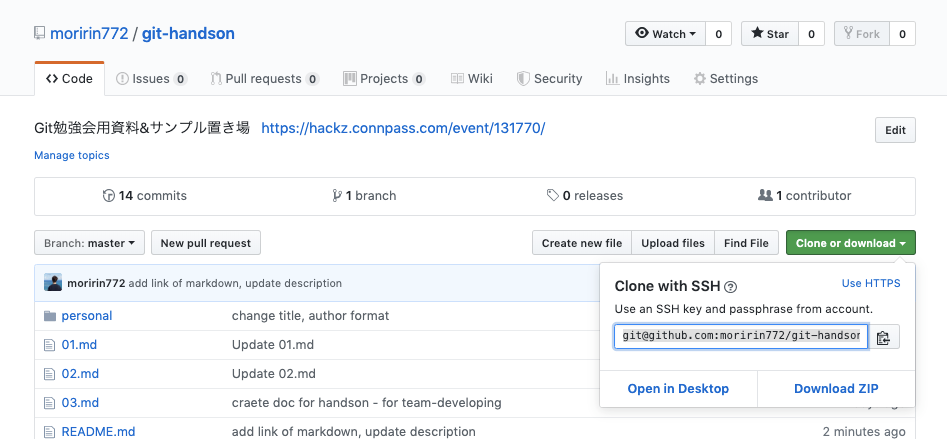The image size is (947, 439).
Task: Click the releases tag icon
Action: coord(552,196)
